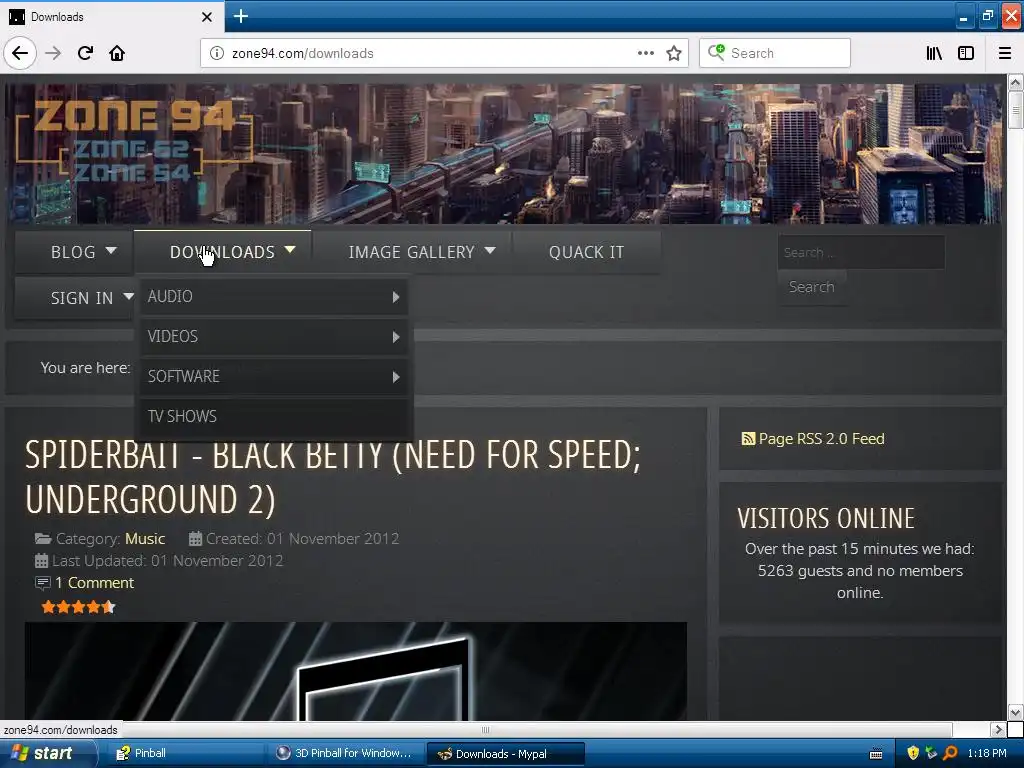Focus the browser toolbar Search box
Screen dimensions: 1024x768
tap(775, 53)
